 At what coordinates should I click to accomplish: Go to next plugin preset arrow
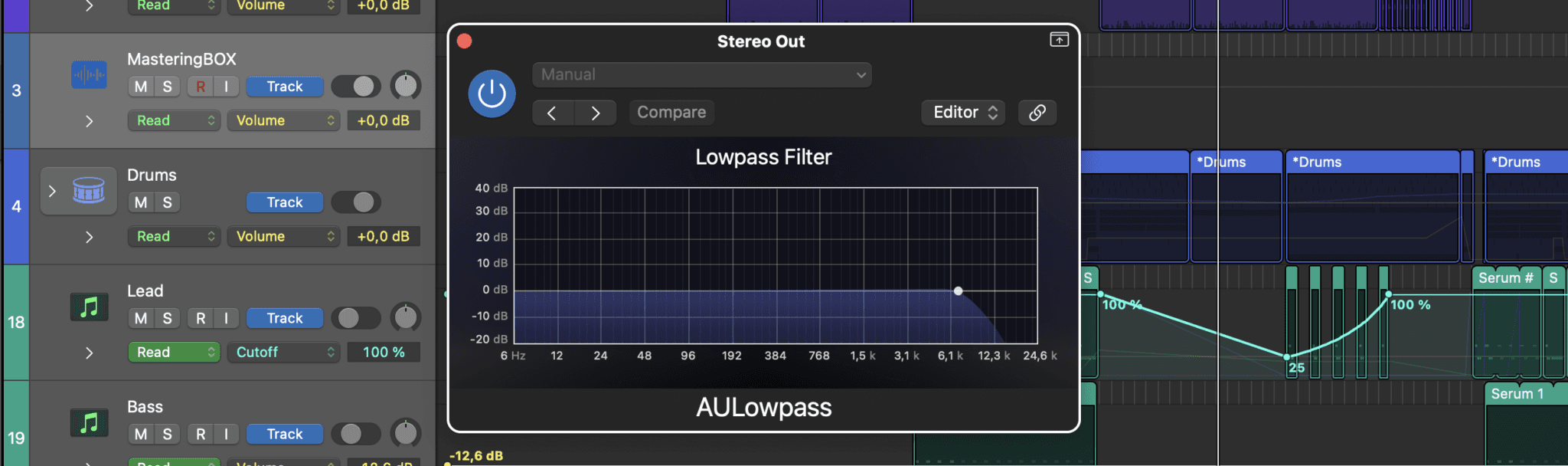coord(596,113)
